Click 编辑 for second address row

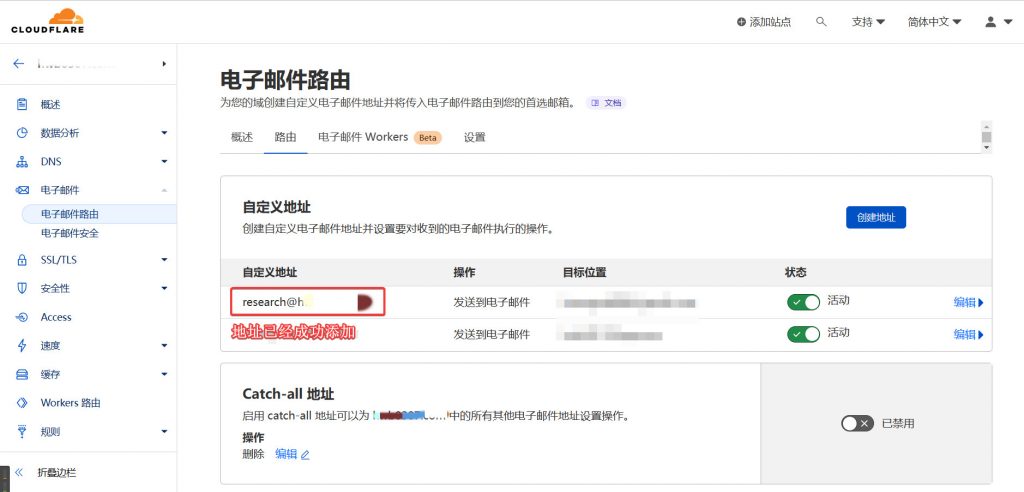pyautogui.click(x=968, y=335)
